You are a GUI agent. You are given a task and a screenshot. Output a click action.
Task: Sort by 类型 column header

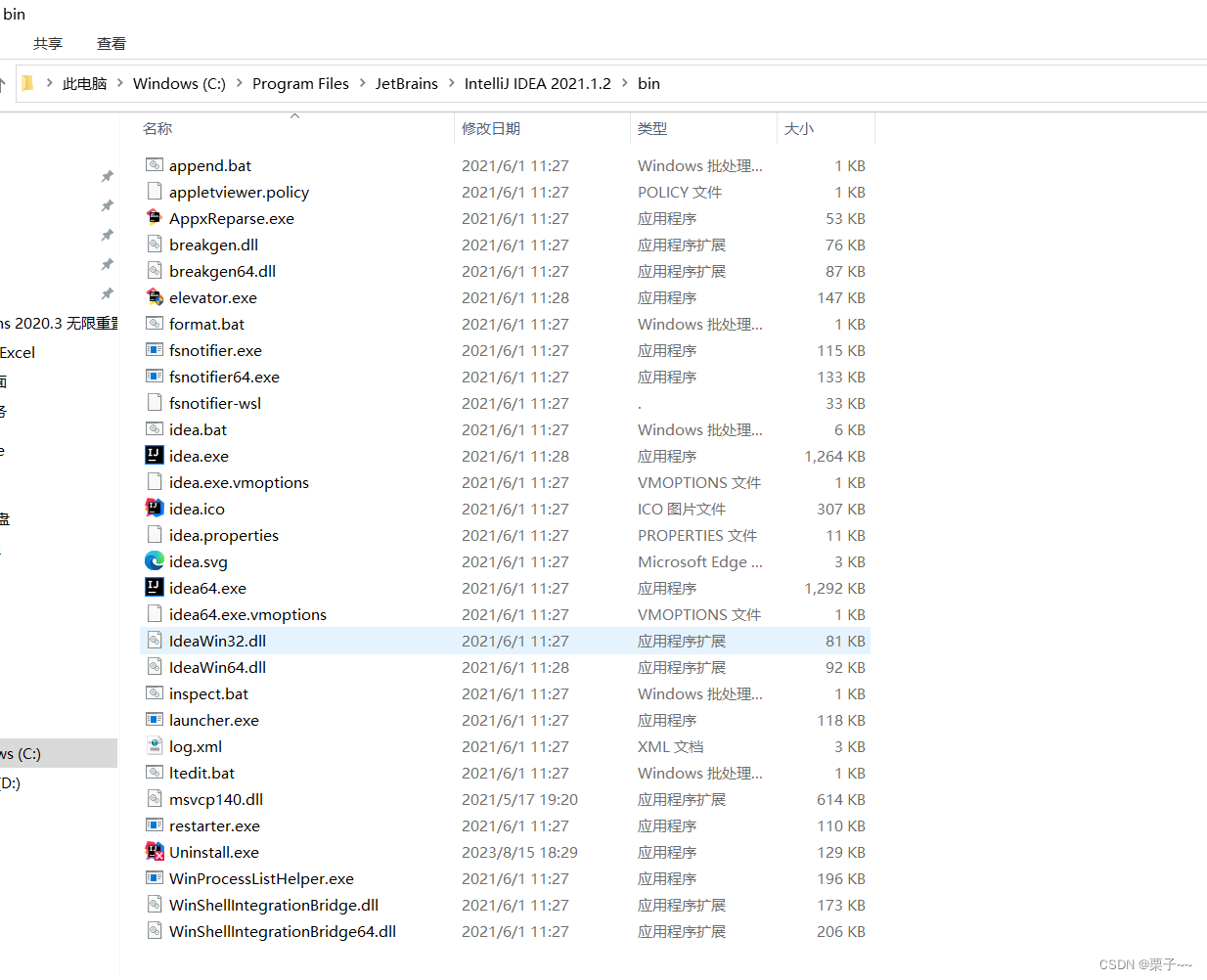pyautogui.click(x=652, y=129)
